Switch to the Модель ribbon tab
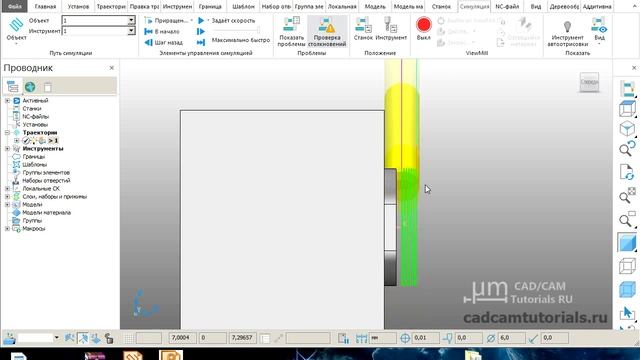 [x=375, y=7]
